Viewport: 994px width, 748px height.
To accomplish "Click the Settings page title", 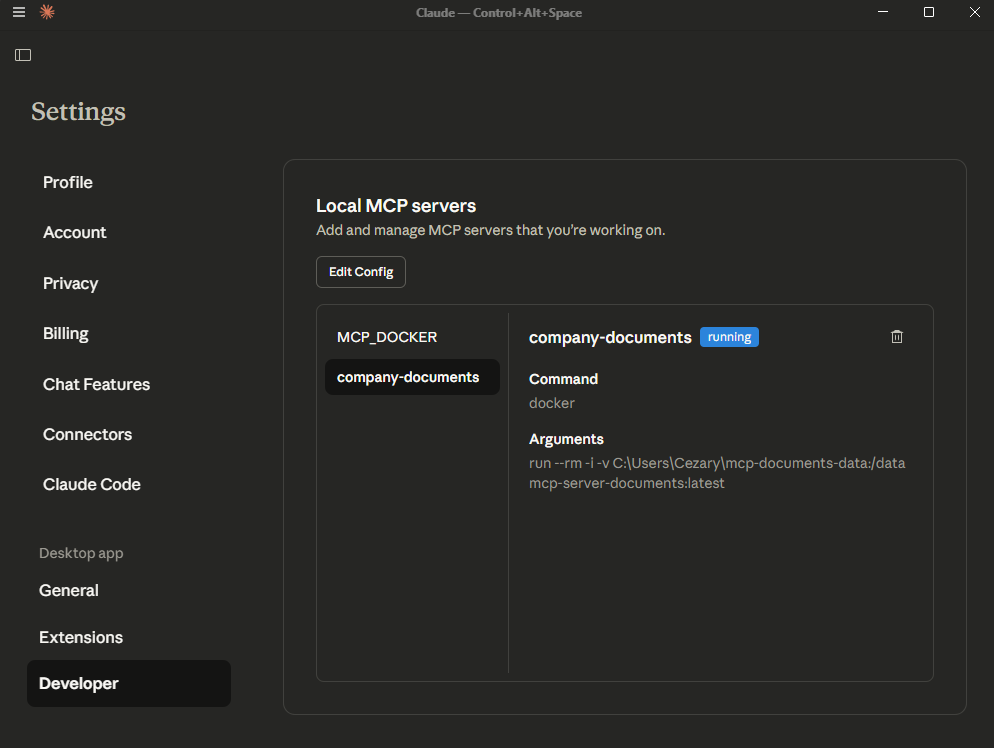I will [x=79, y=112].
